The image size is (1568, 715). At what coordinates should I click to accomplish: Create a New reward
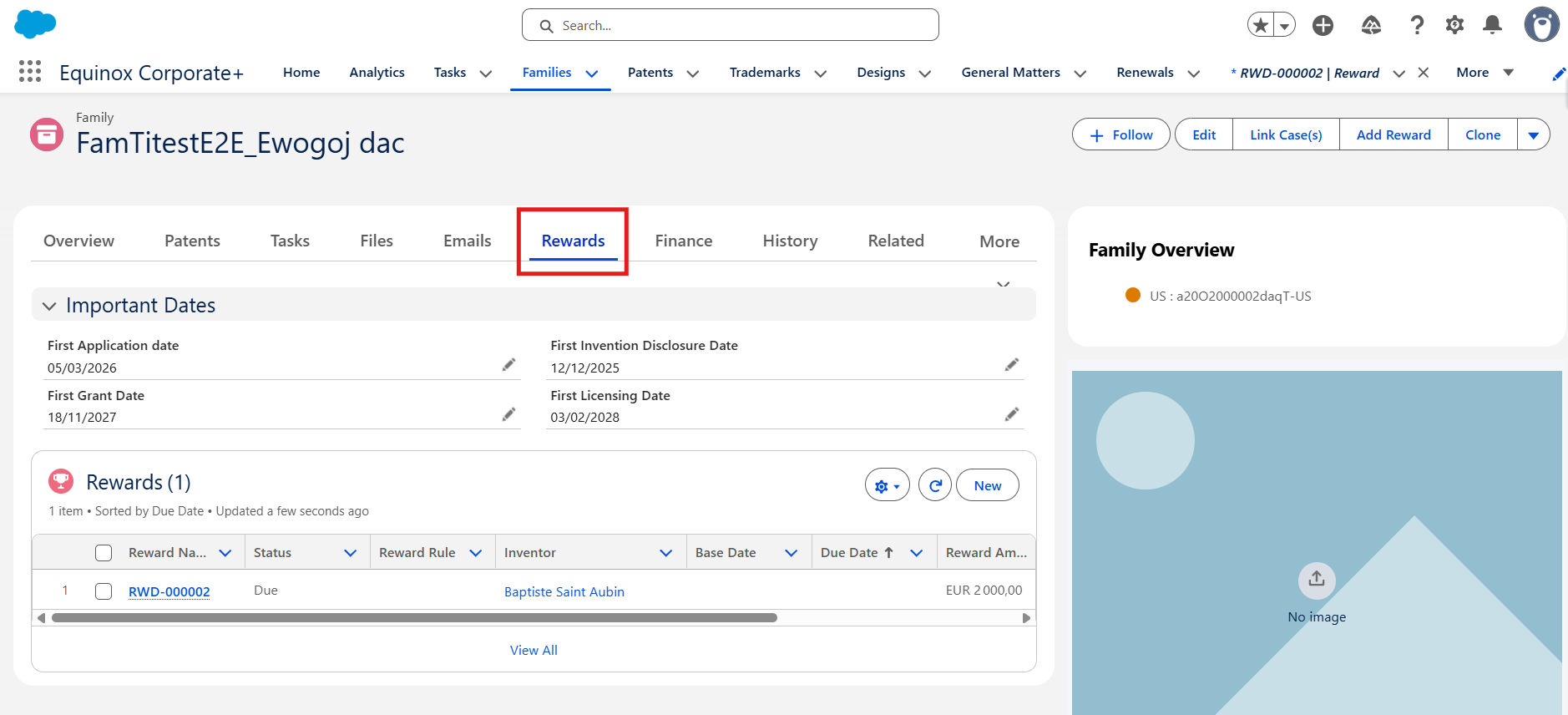988,485
